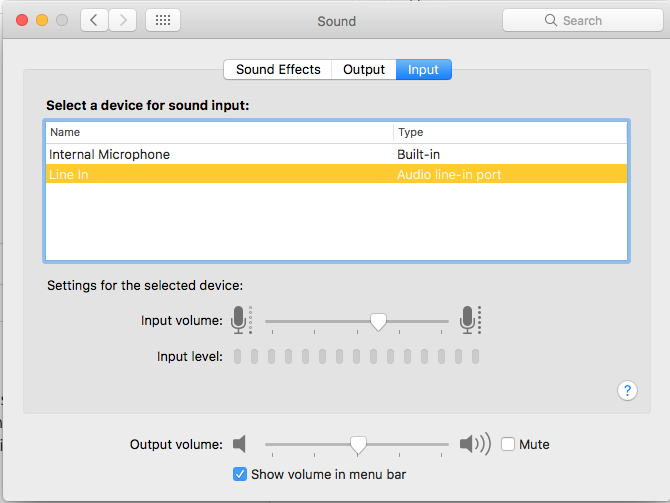Click the small microphone icon for input volume
The image size is (670, 503).
pyautogui.click(x=240, y=320)
